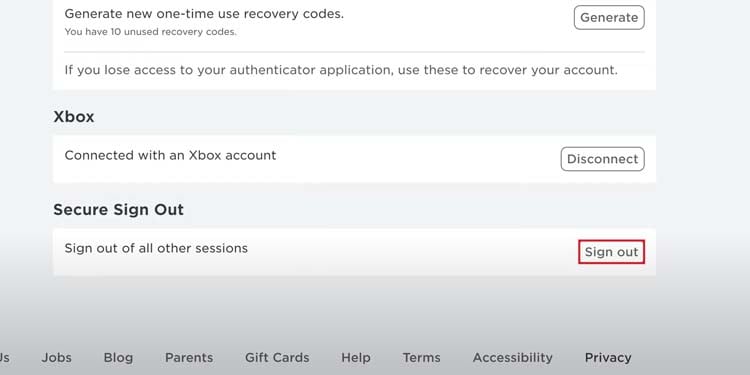
Task: Select the bold Privacy footer link
Action: (x=608, y=358)
